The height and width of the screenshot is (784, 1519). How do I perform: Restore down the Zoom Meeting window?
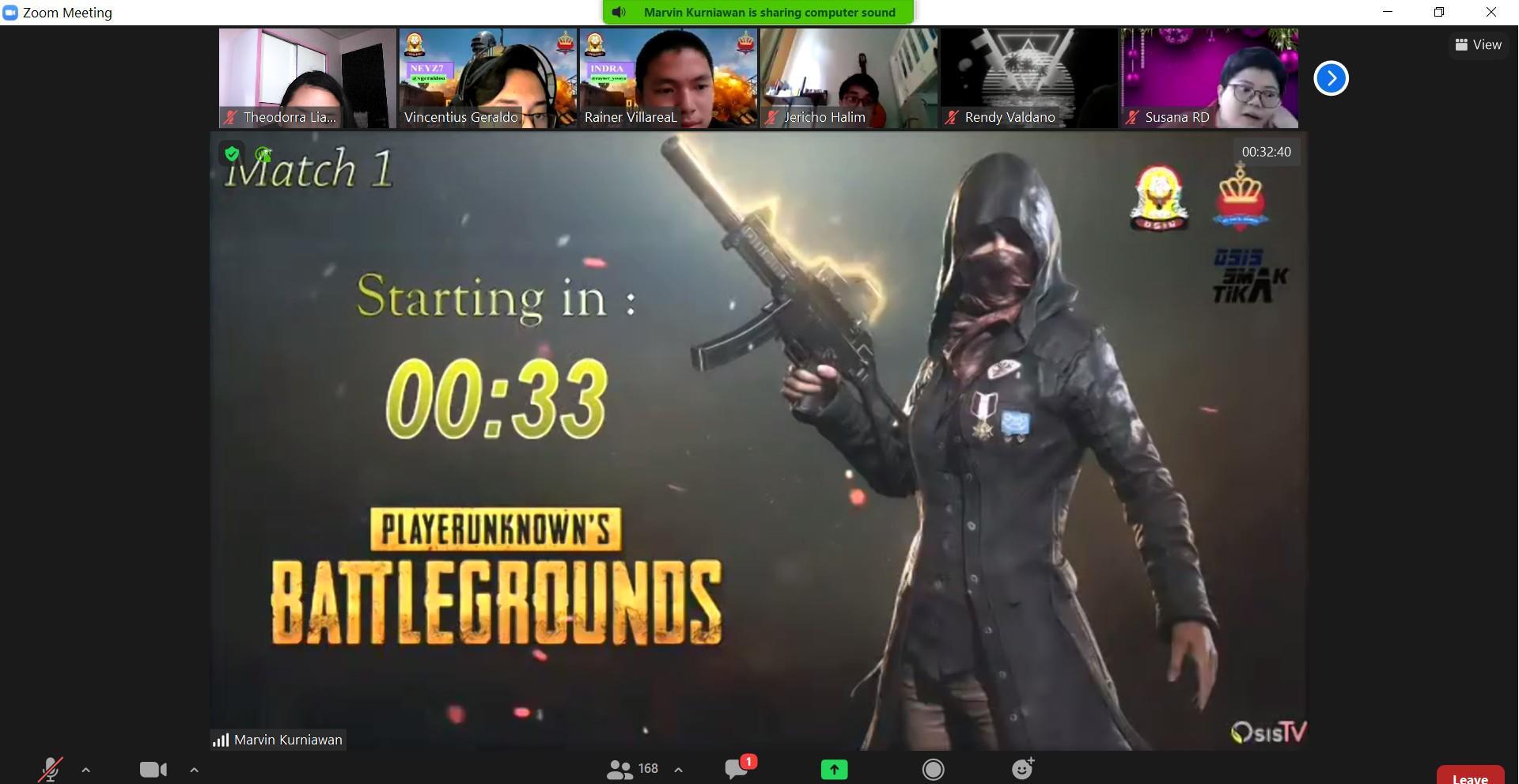(1439, 12)
